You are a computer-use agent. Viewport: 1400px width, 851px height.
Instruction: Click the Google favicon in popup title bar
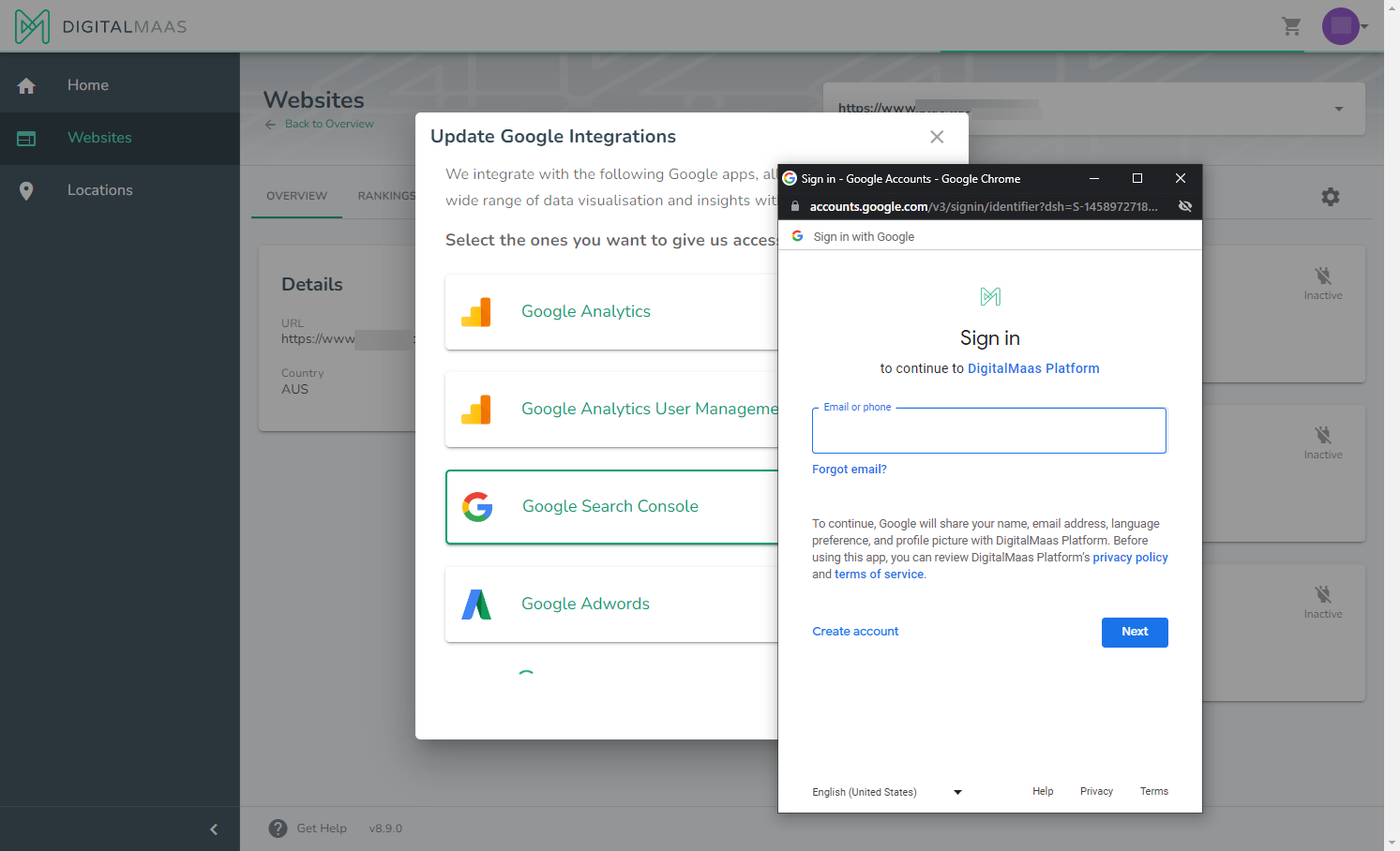click(x=790, y=179)
